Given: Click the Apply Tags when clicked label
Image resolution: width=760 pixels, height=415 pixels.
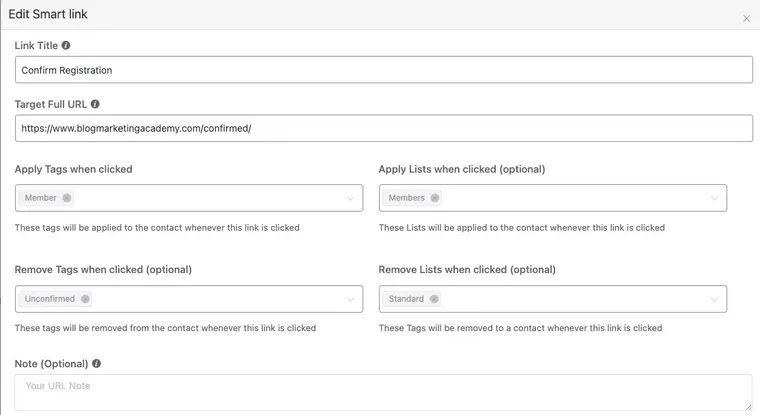Looking at the screenshot, I should pos(73,169).
